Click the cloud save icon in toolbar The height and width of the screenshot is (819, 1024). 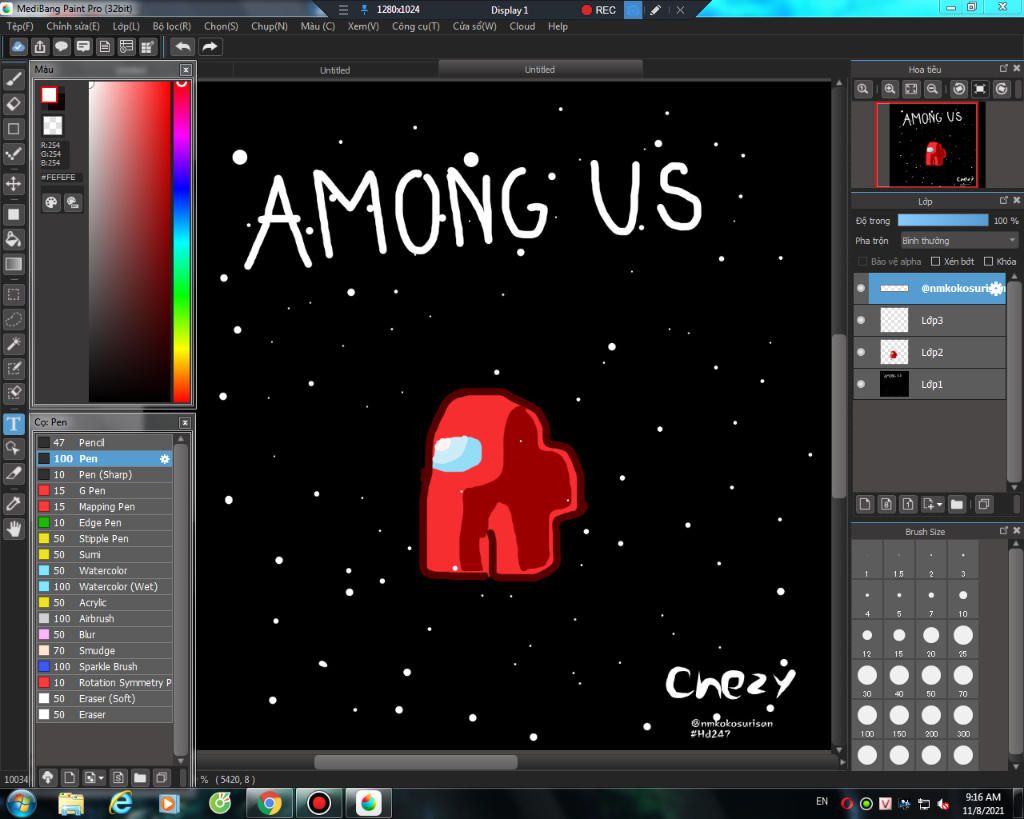tap(18, 47)
